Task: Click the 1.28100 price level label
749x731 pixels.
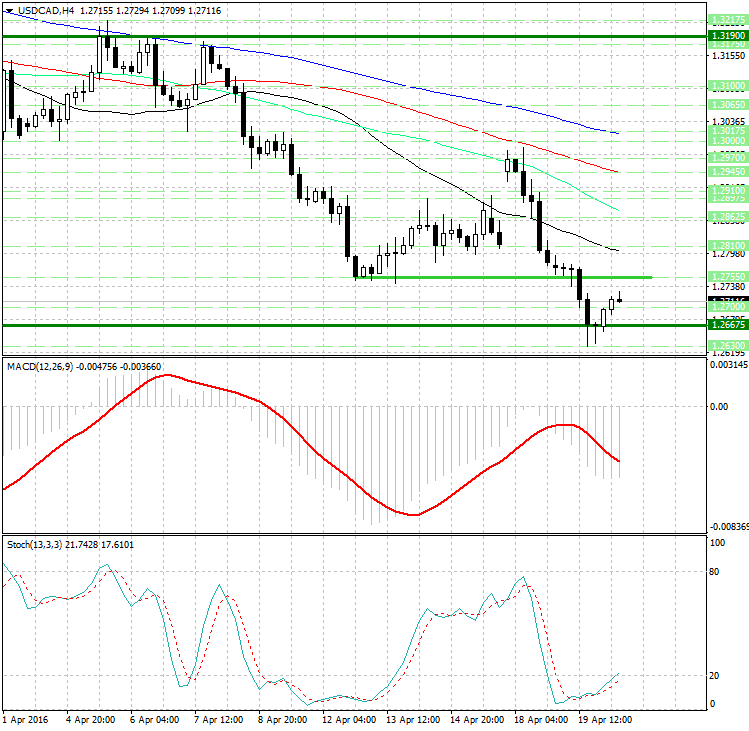Action: [725, 244]
